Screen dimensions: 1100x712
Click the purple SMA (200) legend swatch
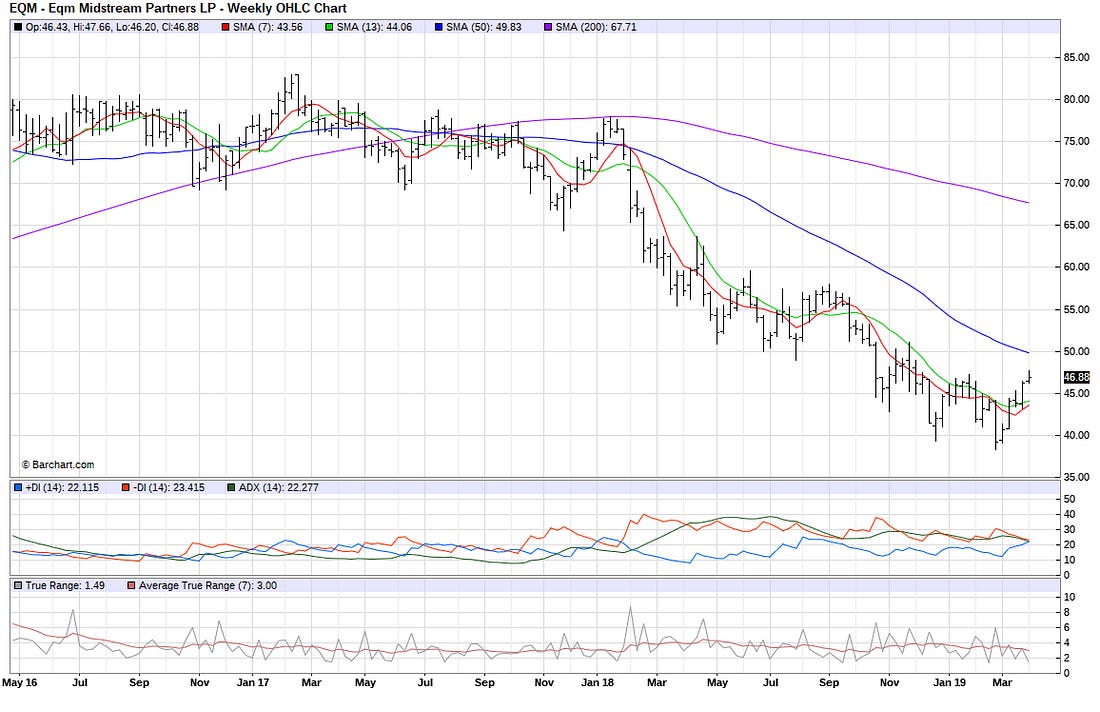pos(548,27)
